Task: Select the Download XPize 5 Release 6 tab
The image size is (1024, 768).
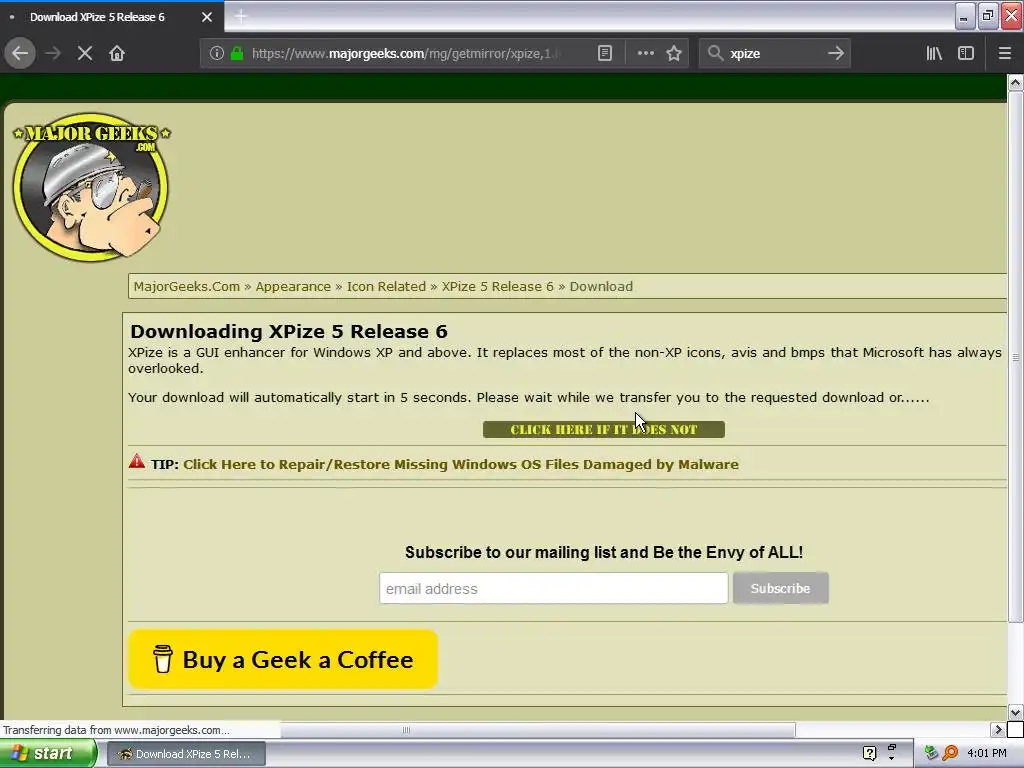Action: (x=112, y=17)
